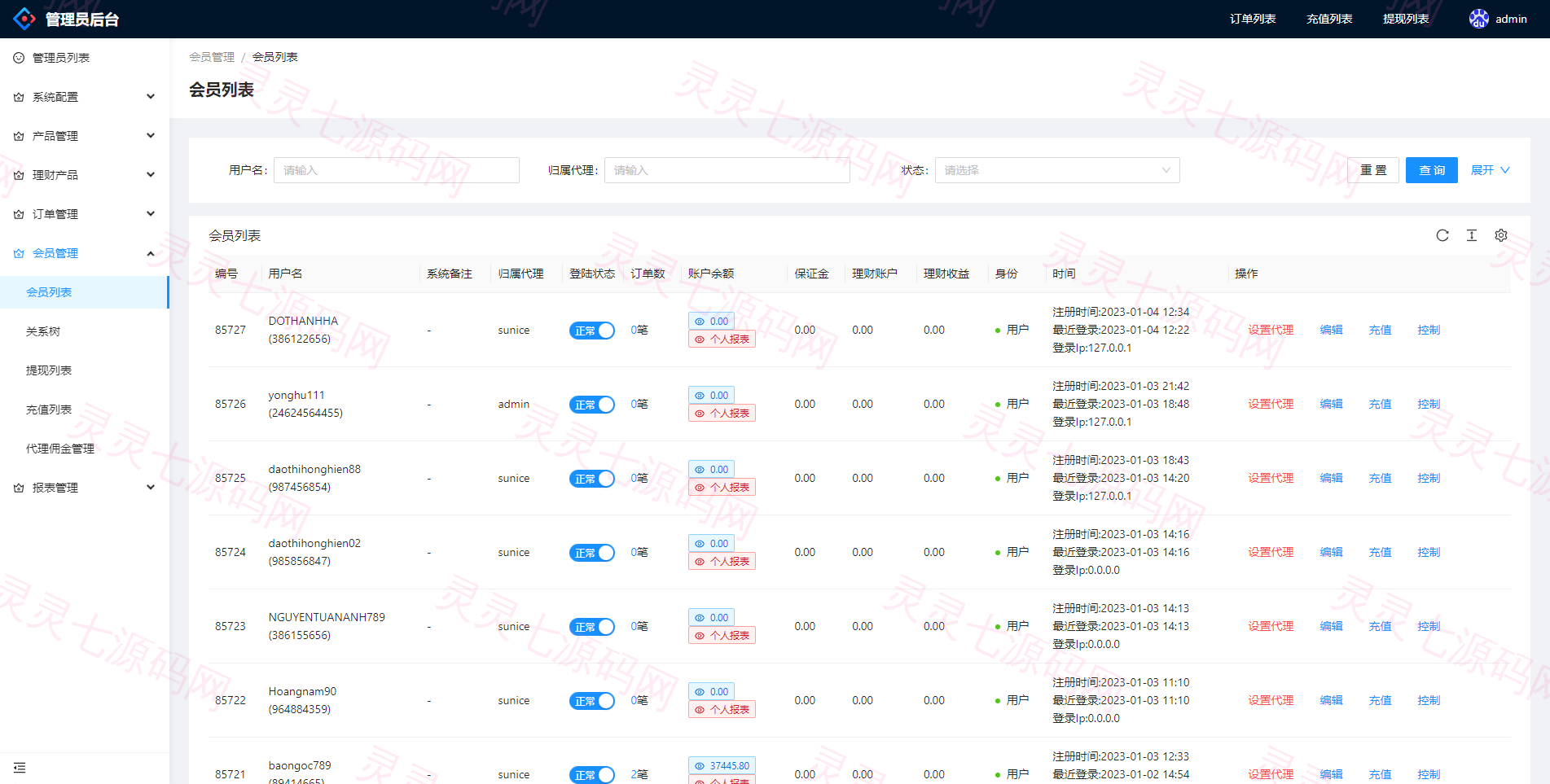Collapse the sidebar with the bottom menu icon
This screenshot has width=1550, height=784.
20,768
